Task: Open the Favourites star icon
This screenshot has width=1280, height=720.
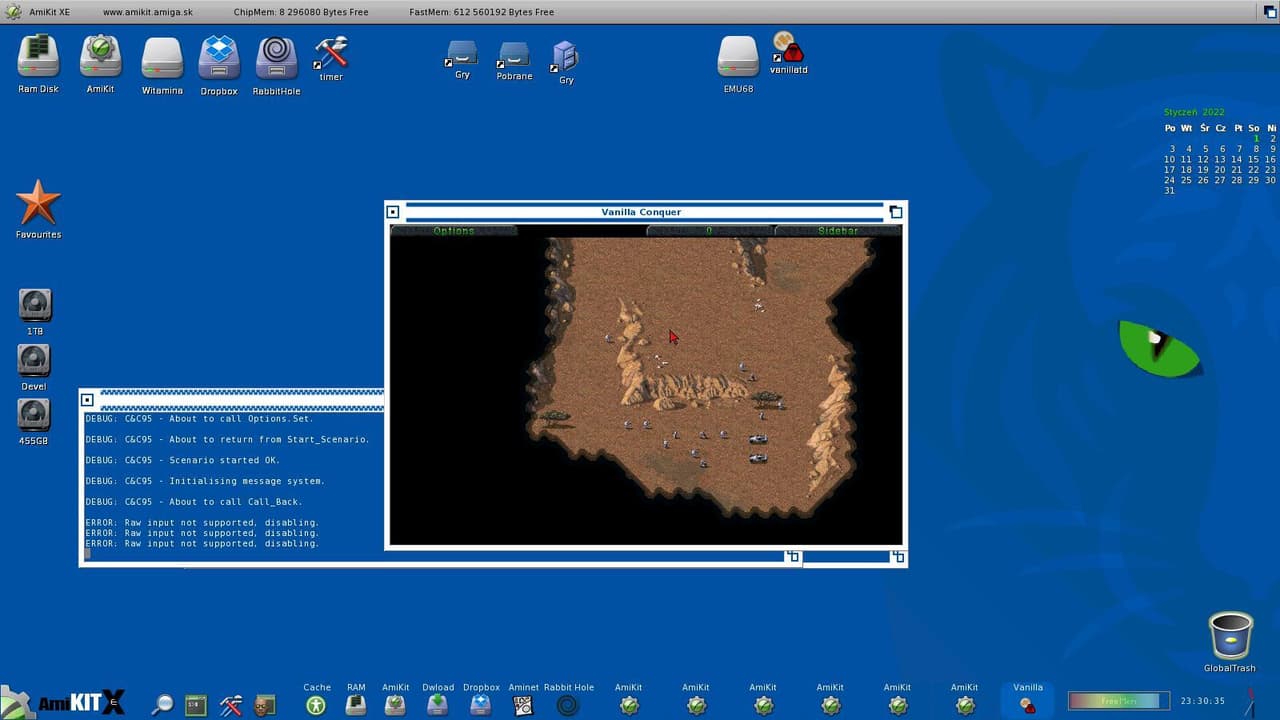Action: [x=38, y=202]
